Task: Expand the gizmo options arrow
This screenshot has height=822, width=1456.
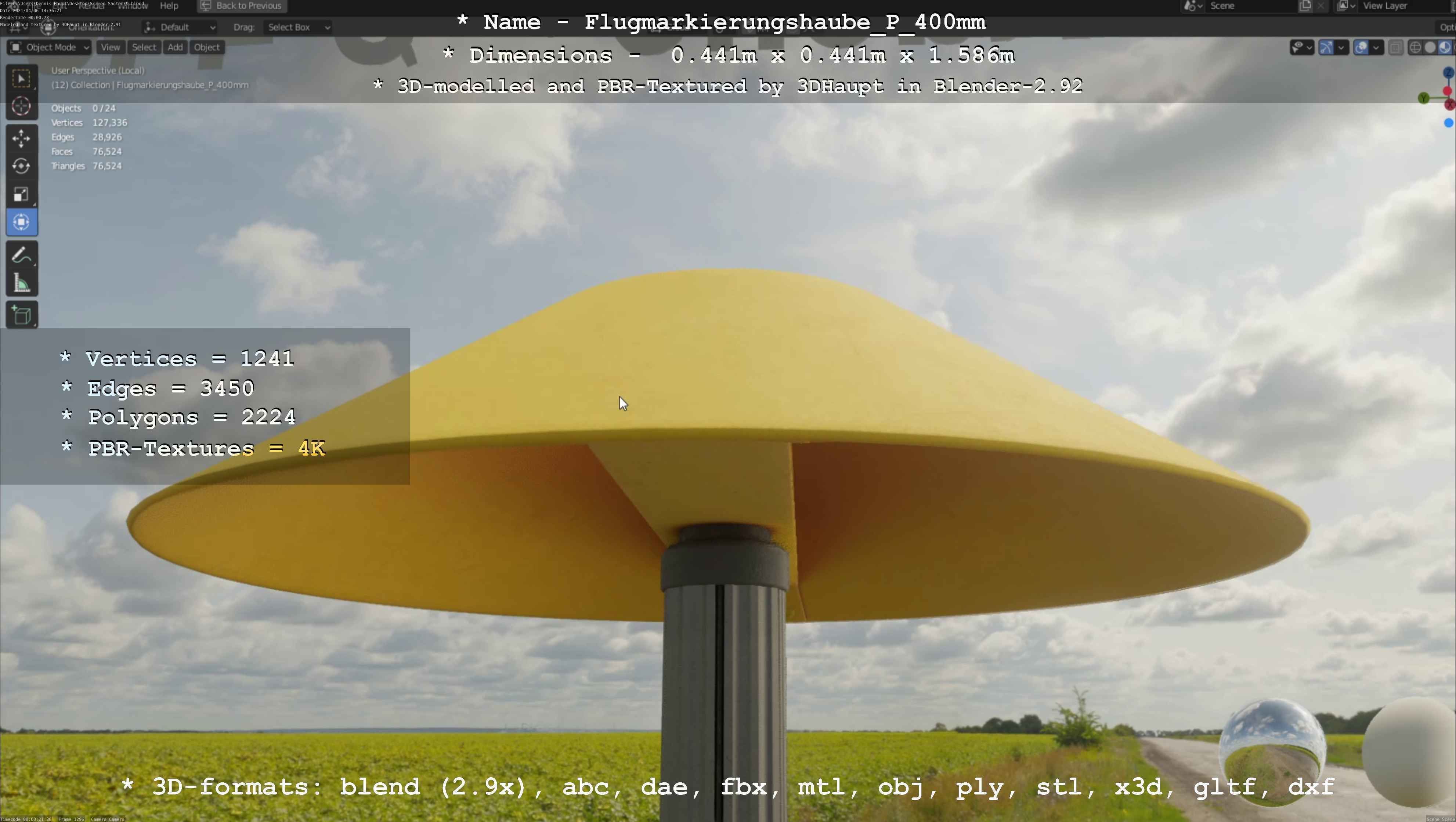Action: pos(1341,47)
